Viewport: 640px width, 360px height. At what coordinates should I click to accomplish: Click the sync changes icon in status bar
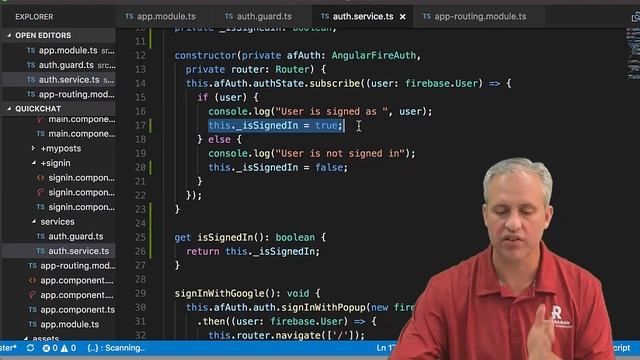[x=30, y=348]
